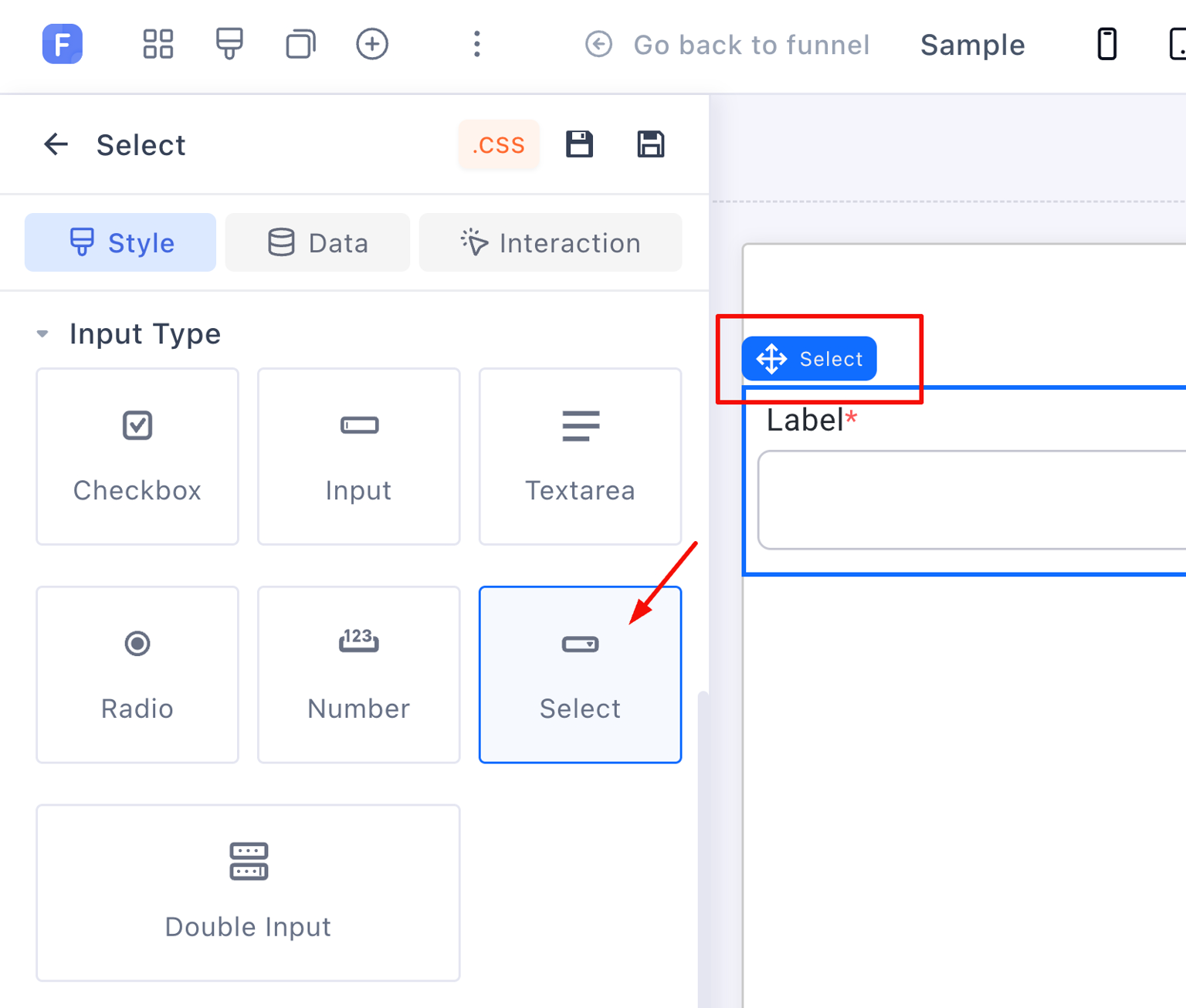The height and width of the screenshot is (1008, 1186).
Task: Switch to the Data tab
Action: click(317, 243)
